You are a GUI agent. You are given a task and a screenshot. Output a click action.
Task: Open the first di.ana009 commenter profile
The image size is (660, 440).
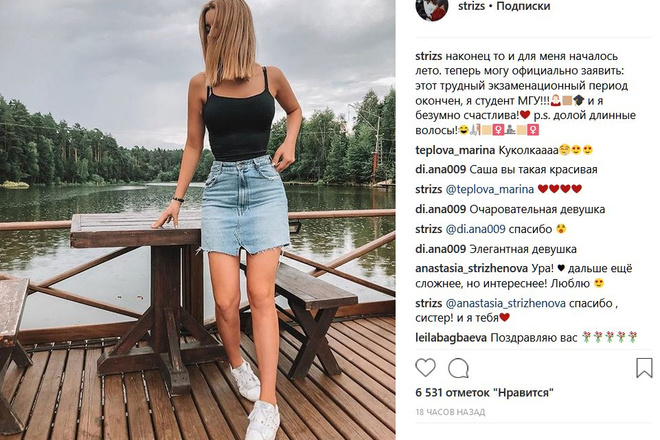click(440, 170)
